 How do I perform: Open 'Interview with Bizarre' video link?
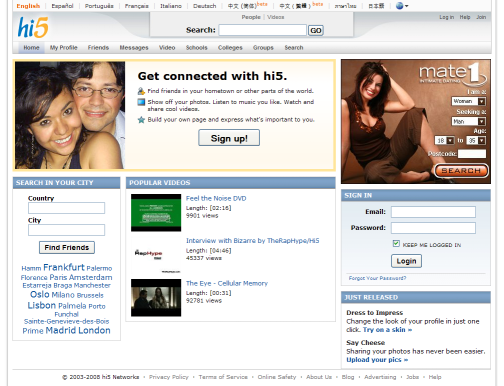tap(252, 241)
